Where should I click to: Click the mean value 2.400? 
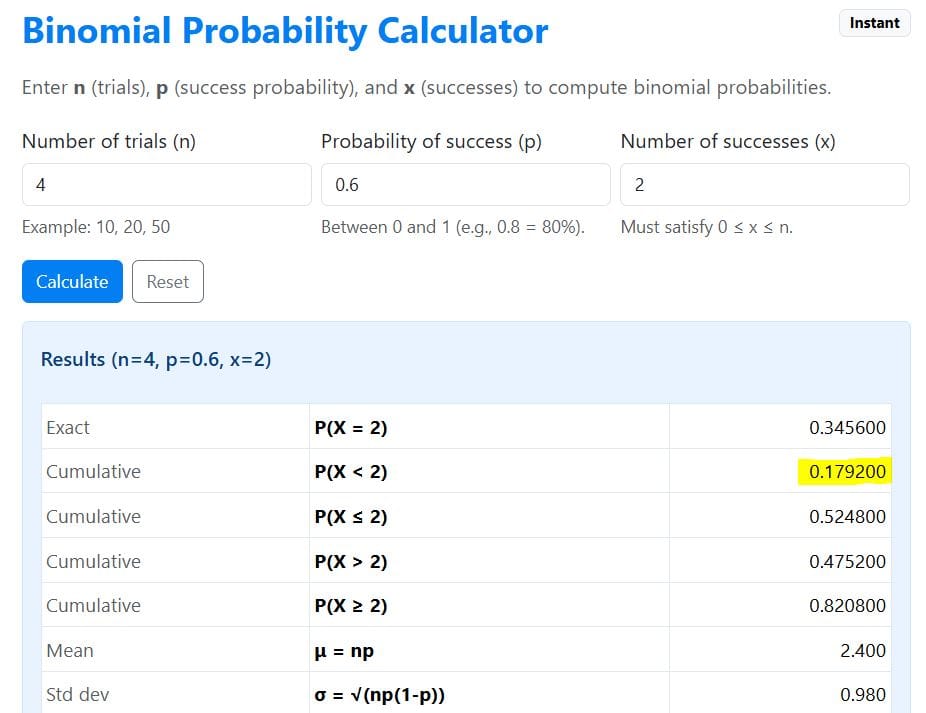click(x=864, y=650)
